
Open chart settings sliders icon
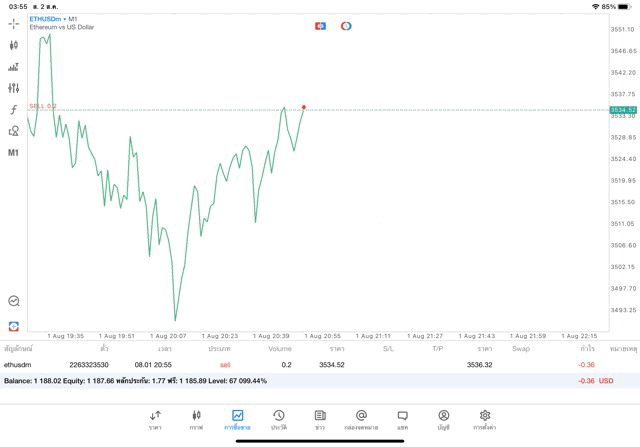pyautogui.click(x=13, y=88)
